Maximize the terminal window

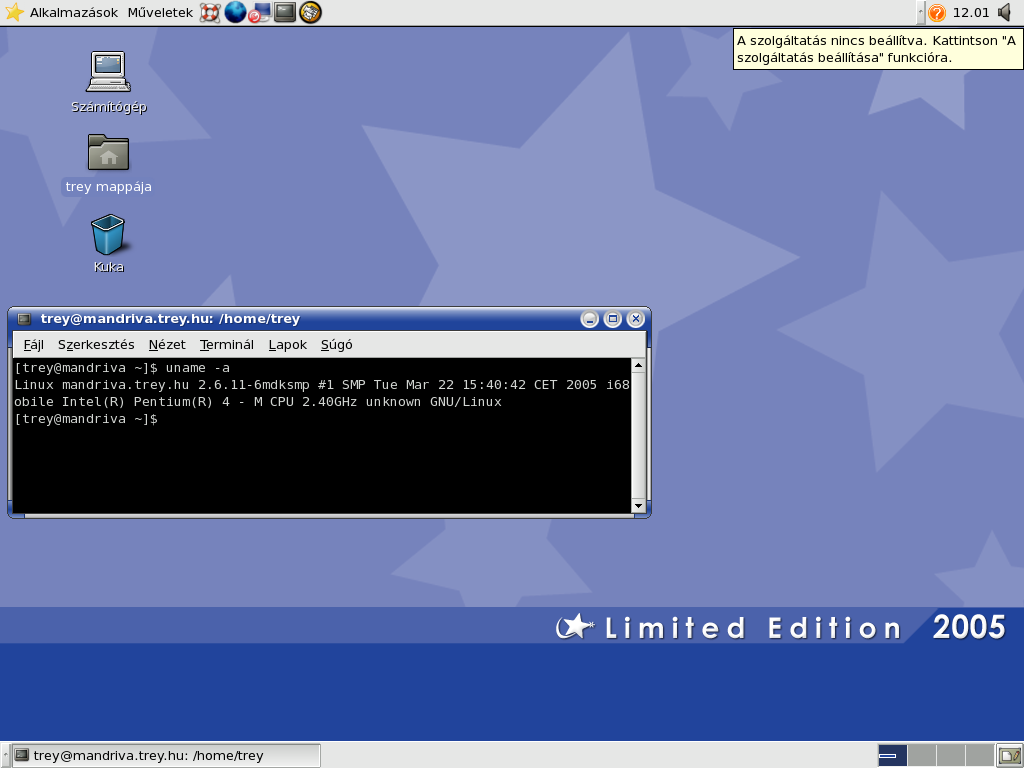click(x=612, y=319)
